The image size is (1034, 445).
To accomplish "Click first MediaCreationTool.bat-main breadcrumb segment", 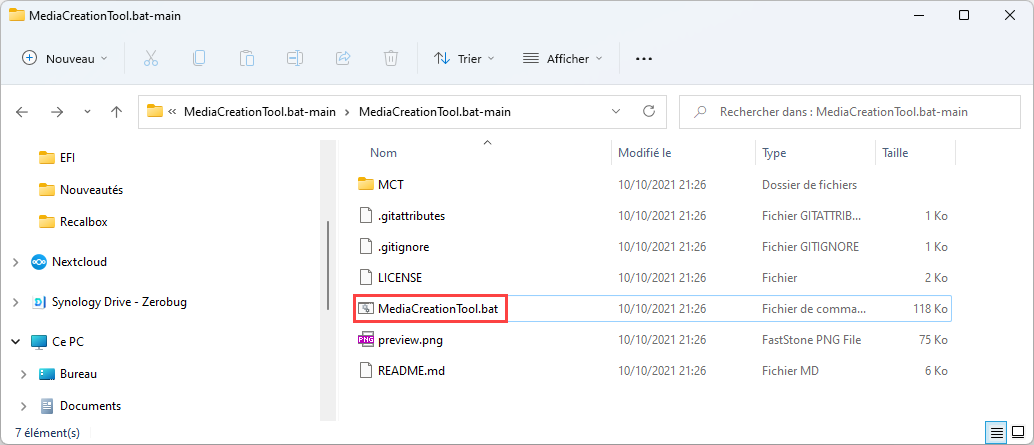I will pyautogui.click(x=260, y=112).
